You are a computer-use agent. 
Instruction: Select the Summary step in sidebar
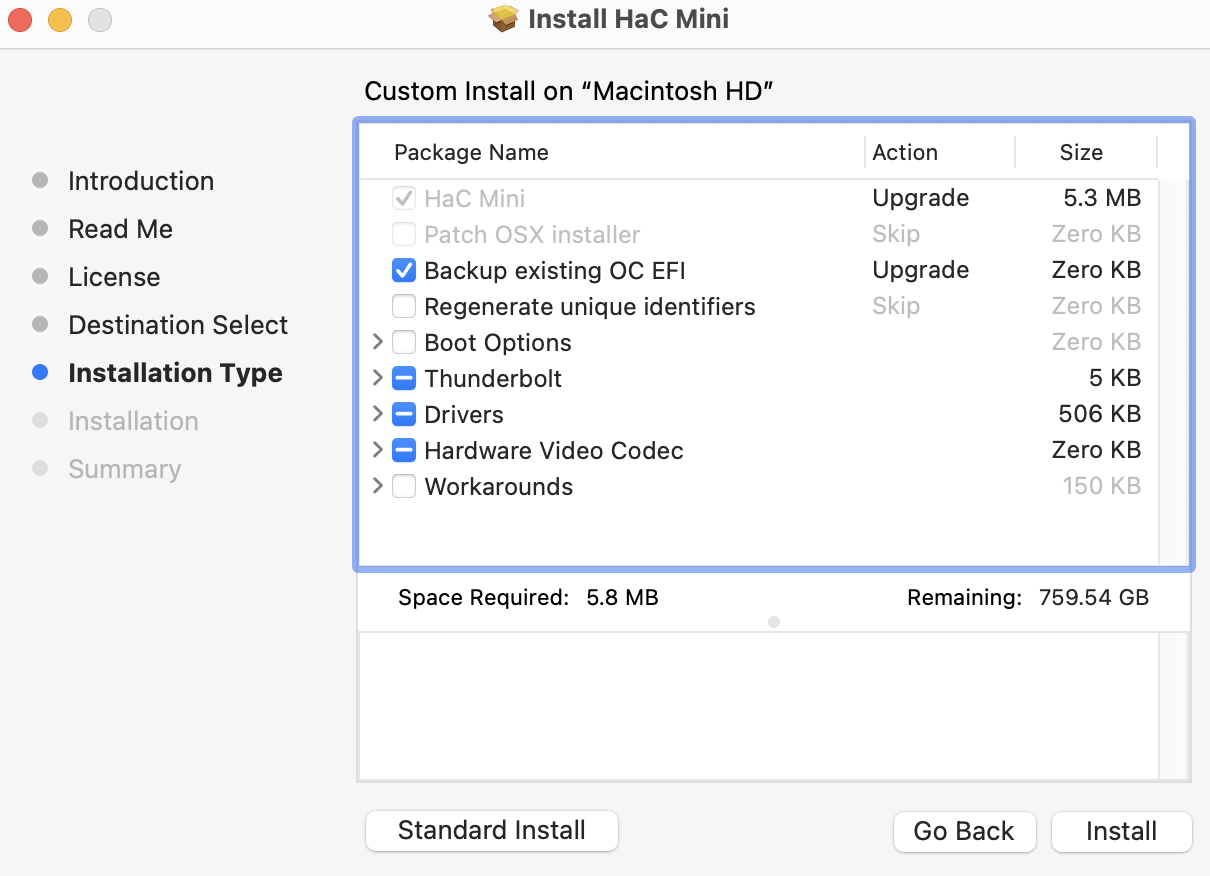[x=125, y=469]
